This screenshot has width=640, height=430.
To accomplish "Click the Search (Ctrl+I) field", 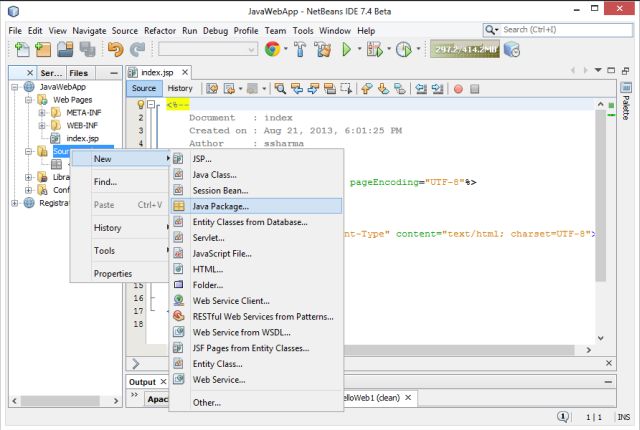I will click(558, 30).
